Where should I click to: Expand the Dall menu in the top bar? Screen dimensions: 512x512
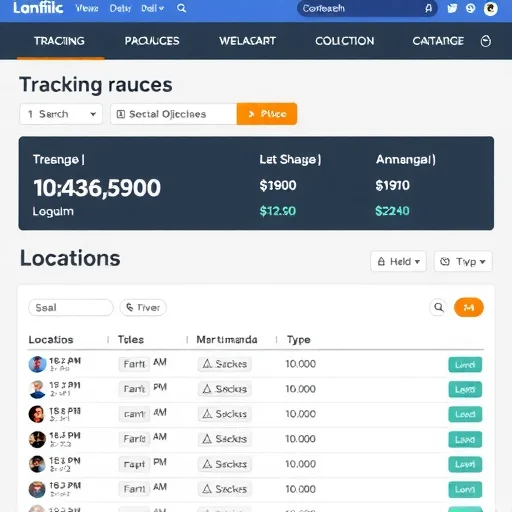153,8
